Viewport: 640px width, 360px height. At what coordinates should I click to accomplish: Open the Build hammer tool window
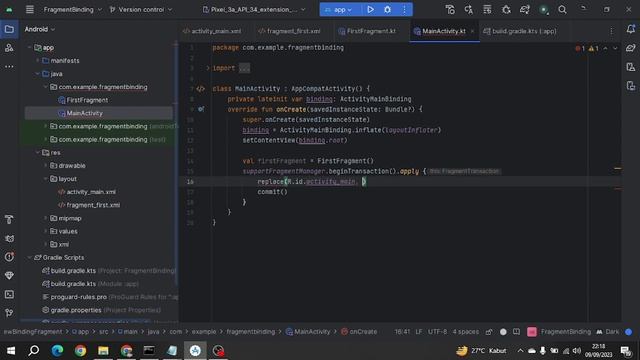[x=9, y=220]
